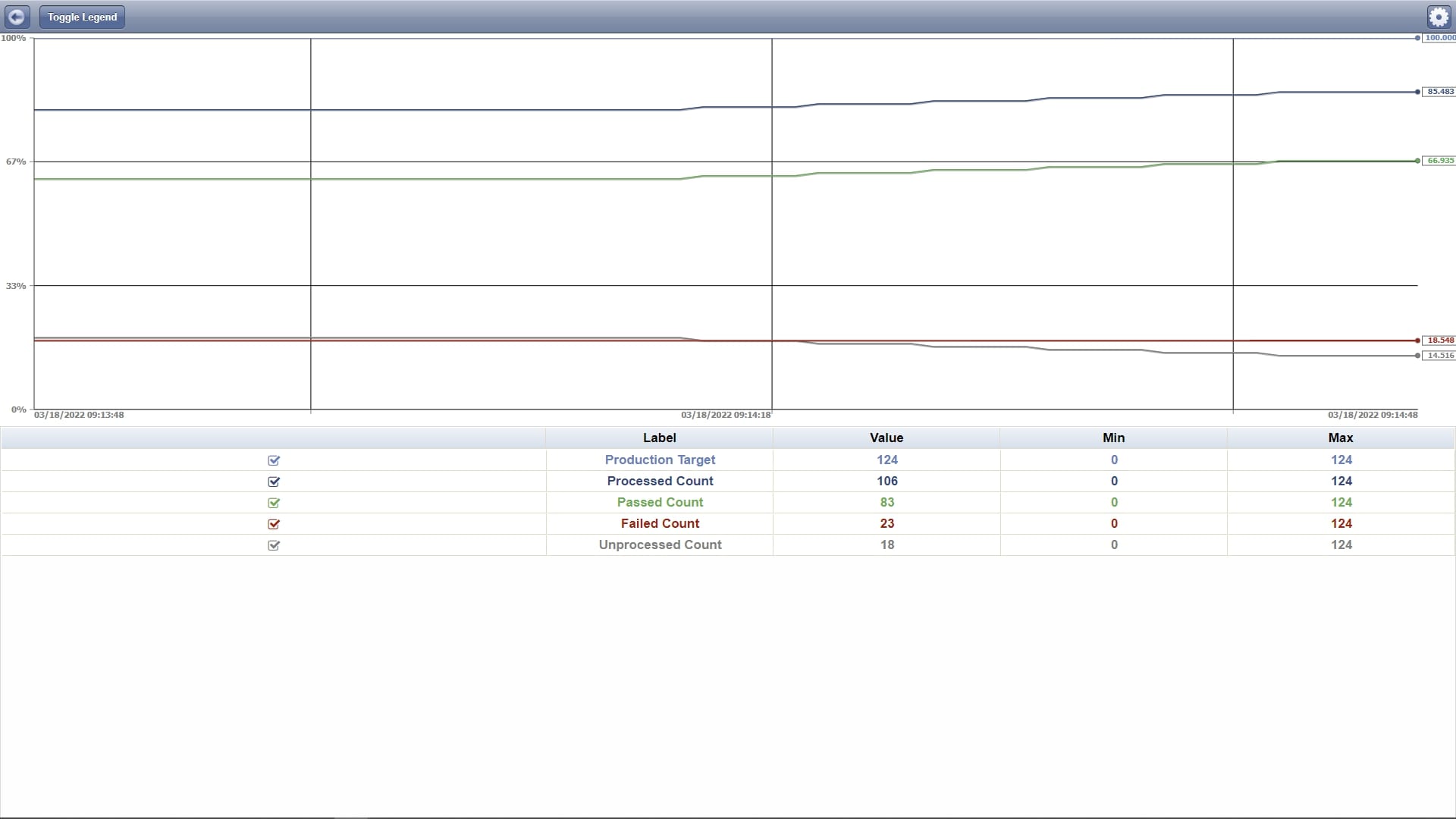Click the 18.548 value tag on chart
Viewport: 1456px width, 819px height.
pyautogui.click(x=1439, y=340)
